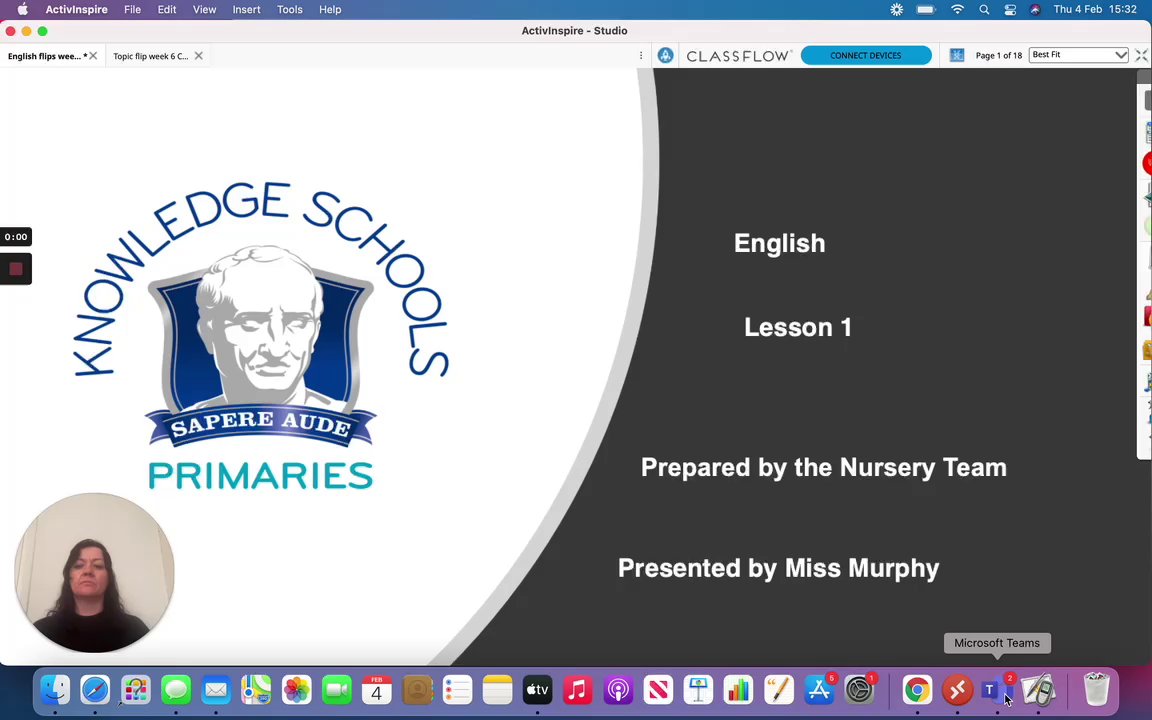
Task: Switch to the Topic flip week 6 tab
Action: (x=151, y=56)
